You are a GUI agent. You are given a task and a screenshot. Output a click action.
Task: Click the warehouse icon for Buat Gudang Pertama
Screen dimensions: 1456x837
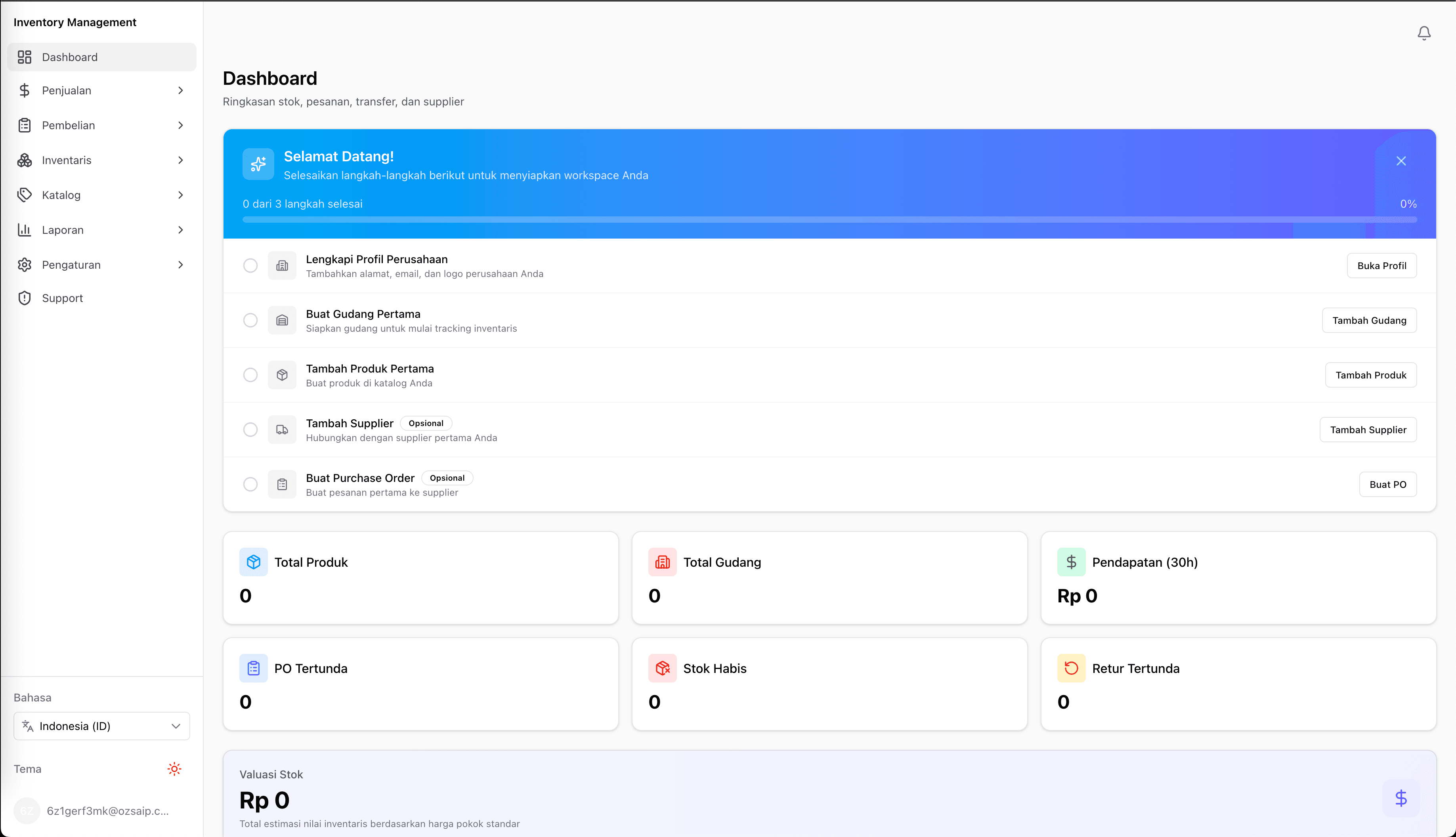click(x=282, y=320)
